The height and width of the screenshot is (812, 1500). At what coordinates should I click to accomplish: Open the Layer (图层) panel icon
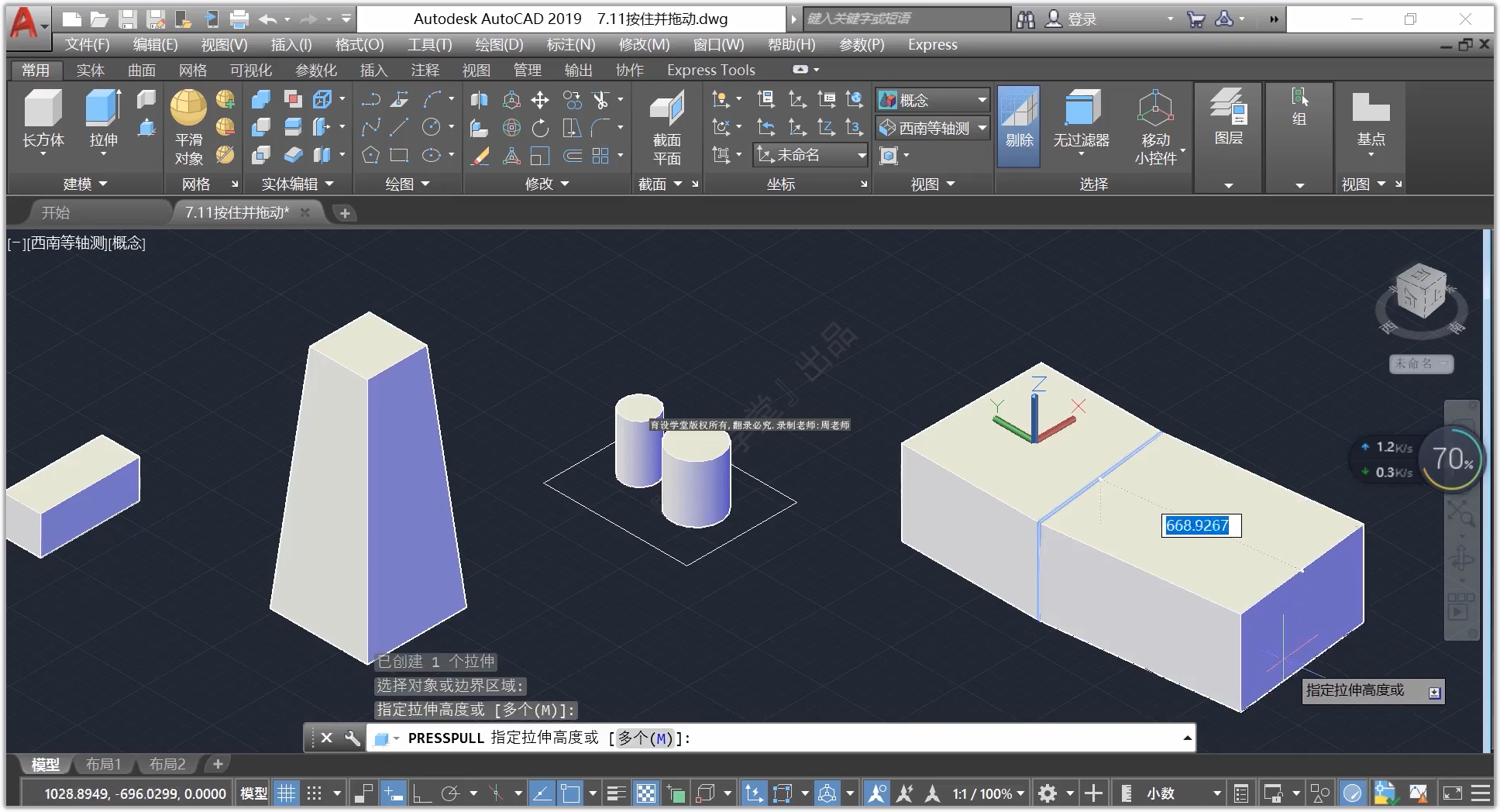tap(1229, 107)
